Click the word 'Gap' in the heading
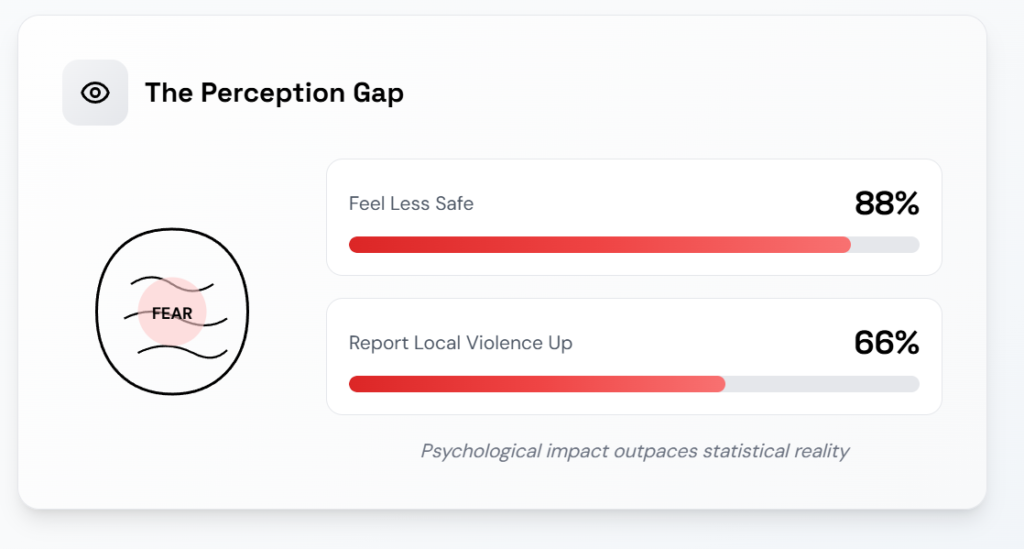Image resolution: width=1024 pixels, height=549 pixels. click(x=380, y=93)
